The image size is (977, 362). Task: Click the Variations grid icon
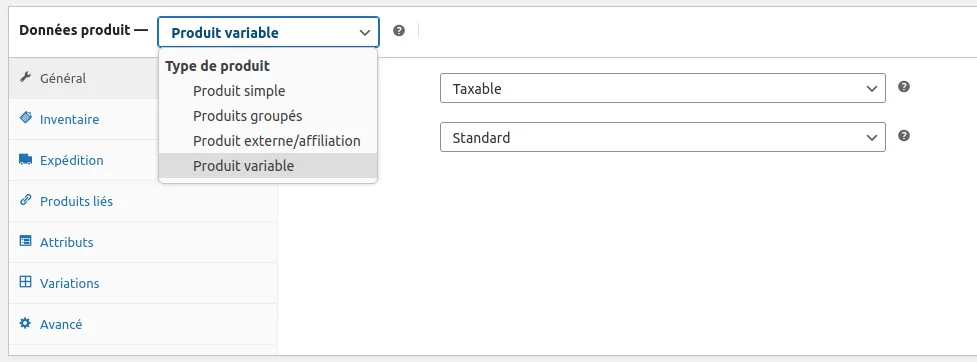pos(26,283)
